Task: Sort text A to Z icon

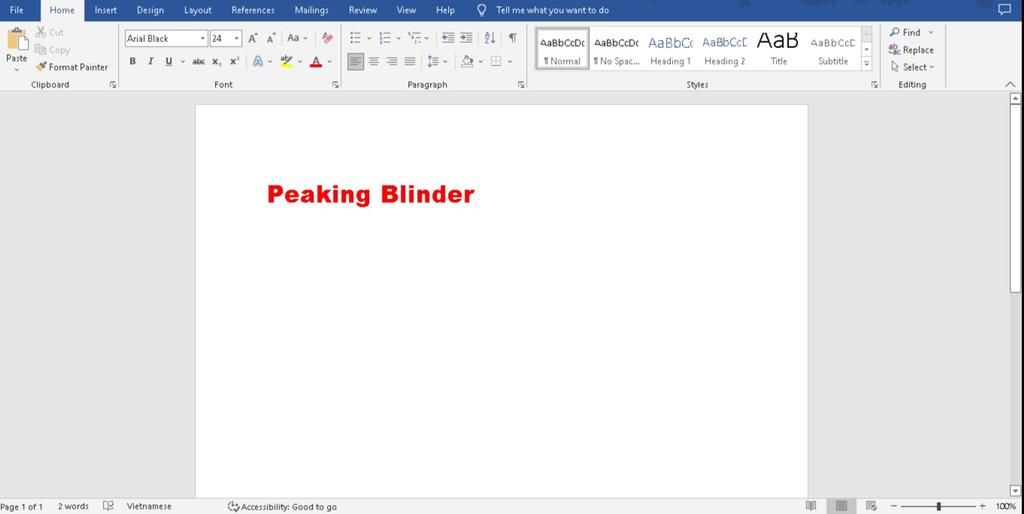Action: pyautogui.click(x=490, y=38)
